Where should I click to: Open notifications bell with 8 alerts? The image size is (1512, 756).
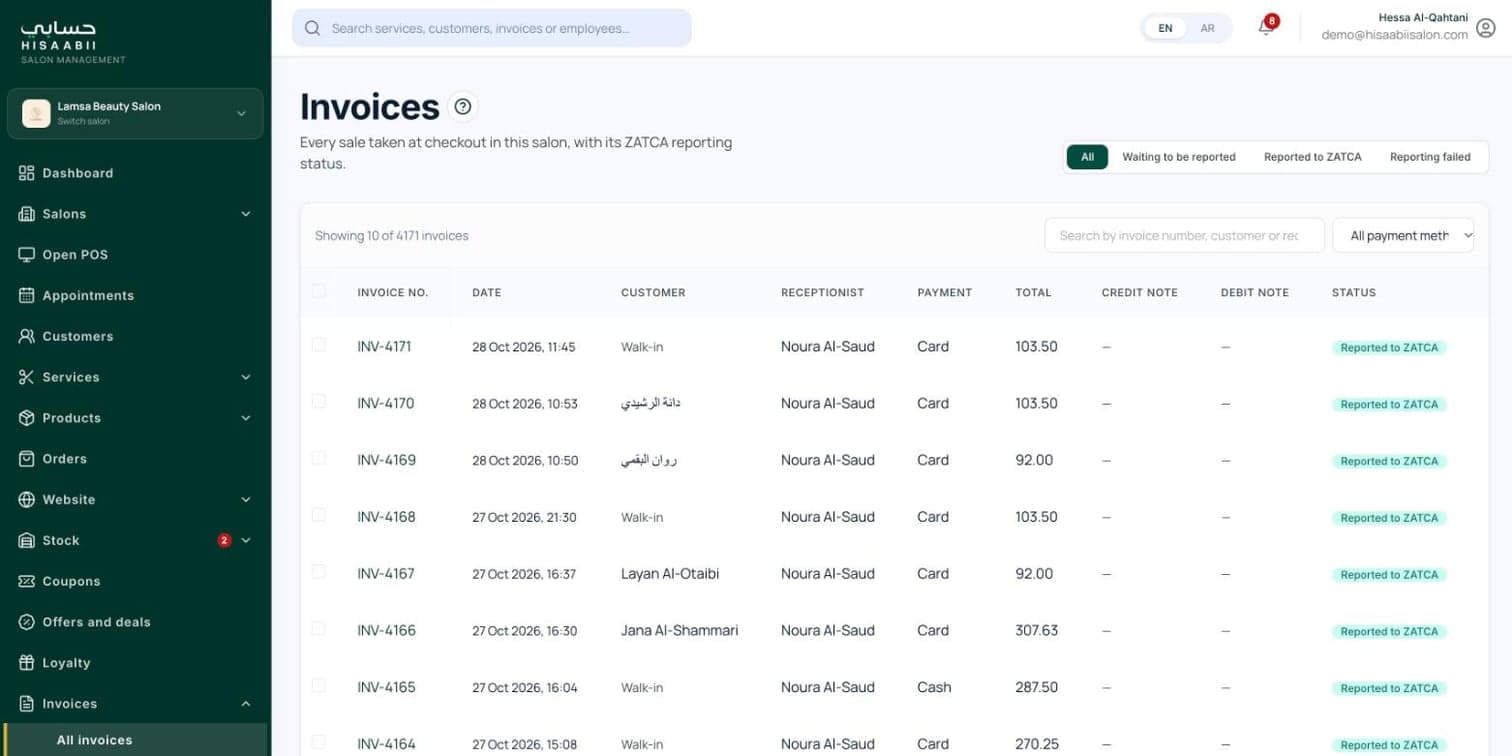[1266, 27]
